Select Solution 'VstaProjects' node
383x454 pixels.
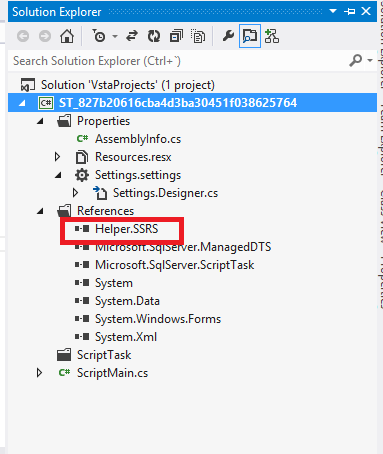point(128,85)
